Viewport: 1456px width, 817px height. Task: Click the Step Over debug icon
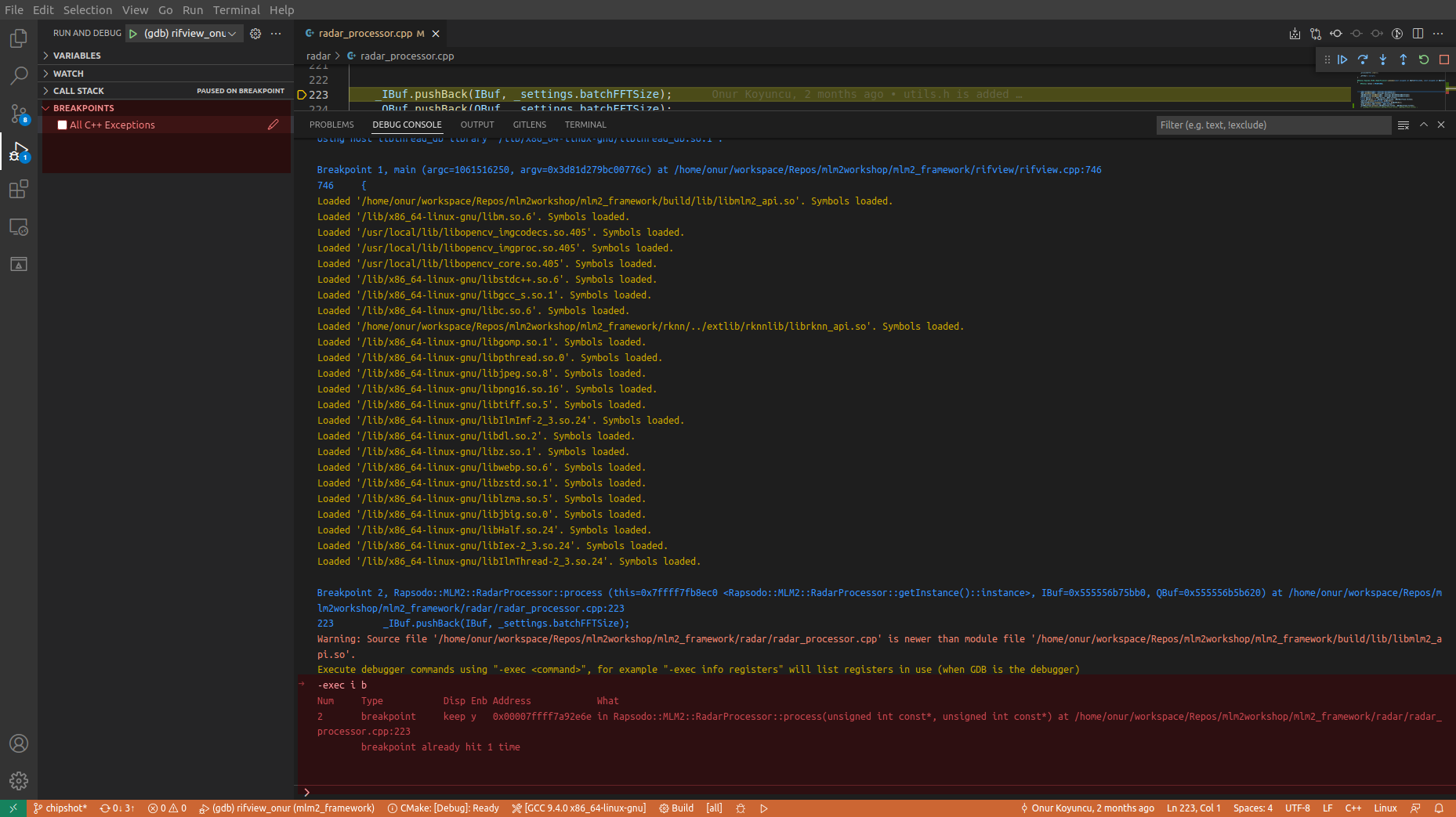pos(1363,59)
